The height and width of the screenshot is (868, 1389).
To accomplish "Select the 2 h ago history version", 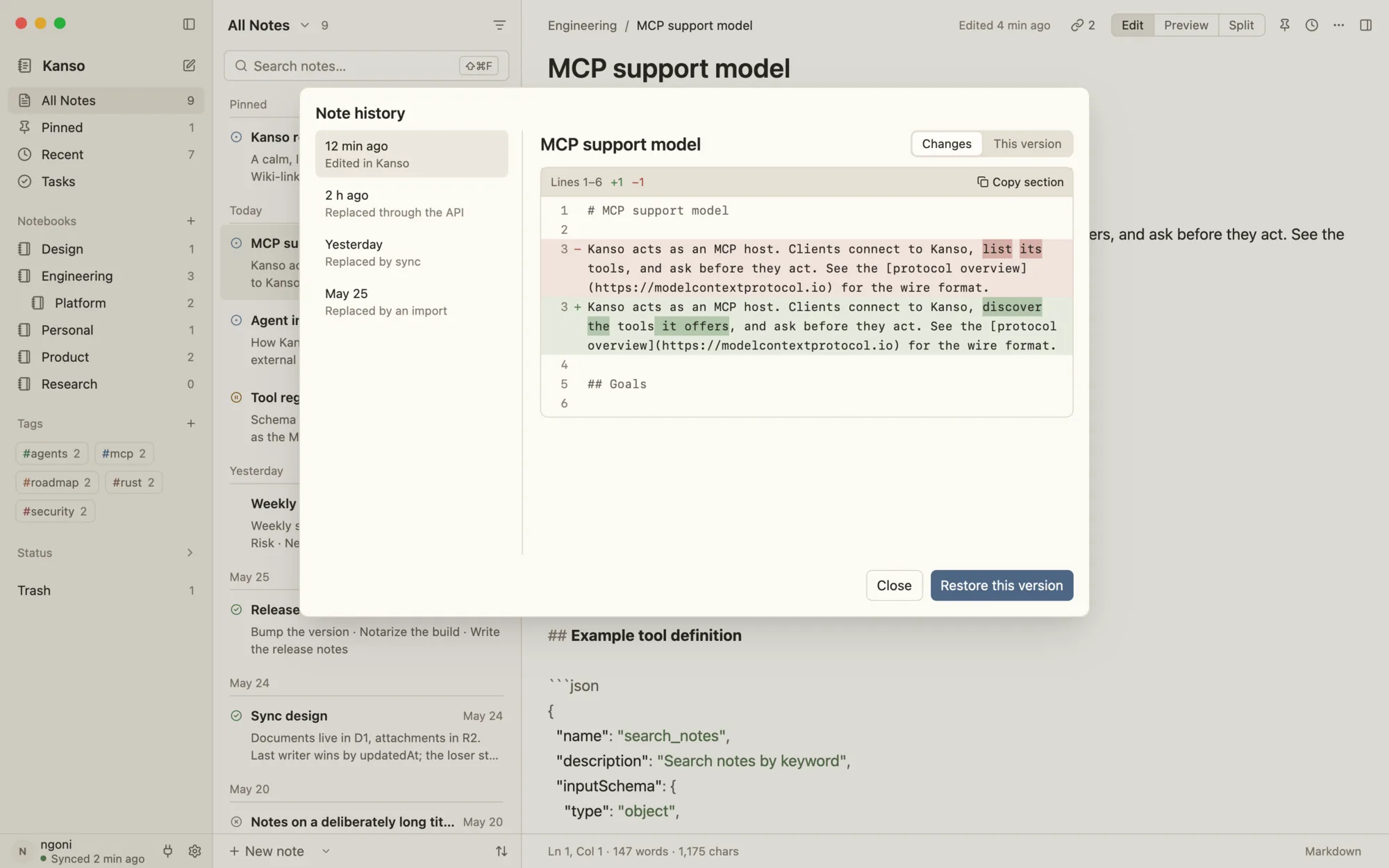I will click(x=411, y=203).
